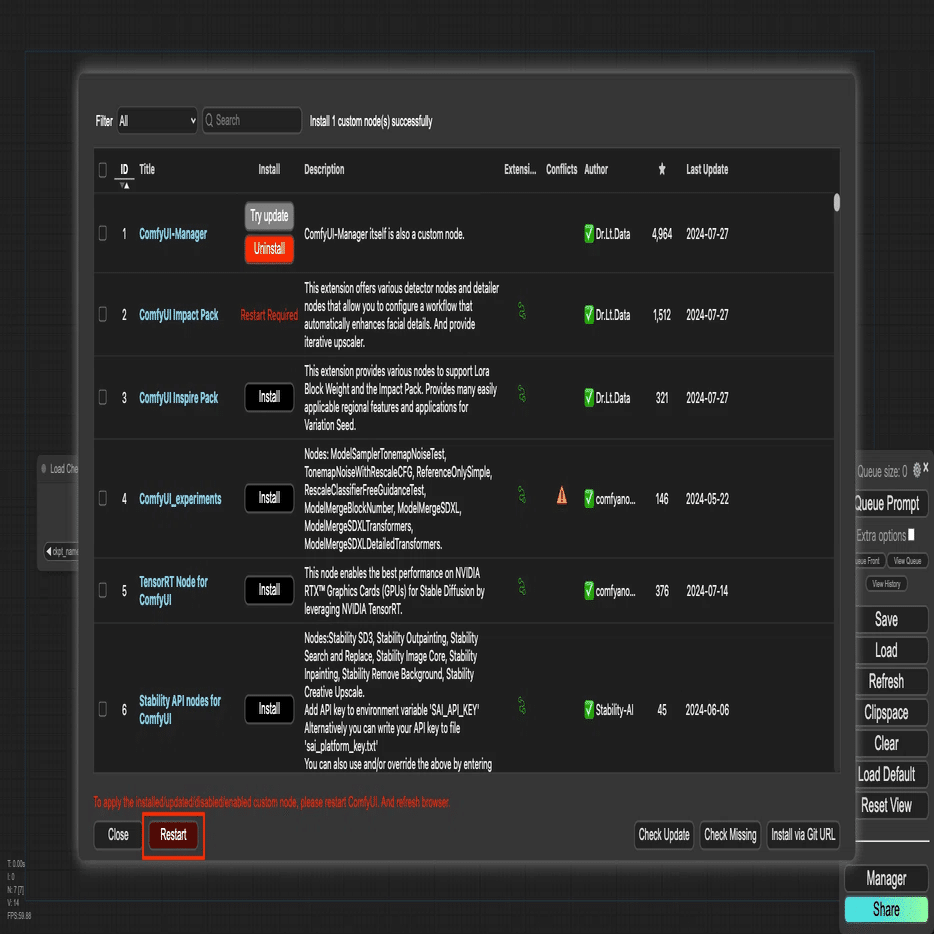The height and width of the screenshot is (934, 934).
Task: Install ComfyUI_experiments
Action: click(269, 498)
